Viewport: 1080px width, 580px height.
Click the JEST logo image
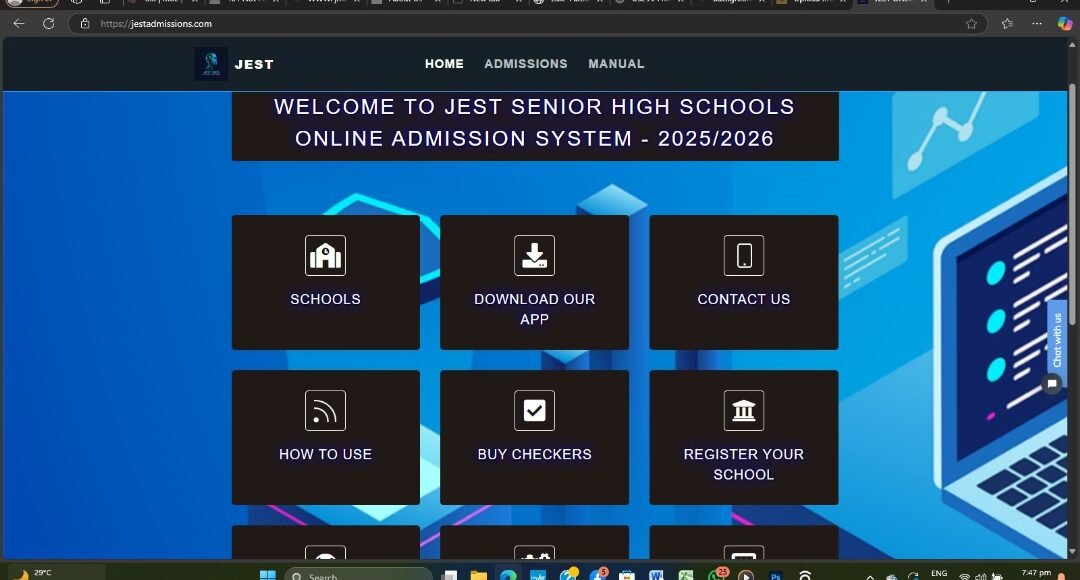pos(211,64)
